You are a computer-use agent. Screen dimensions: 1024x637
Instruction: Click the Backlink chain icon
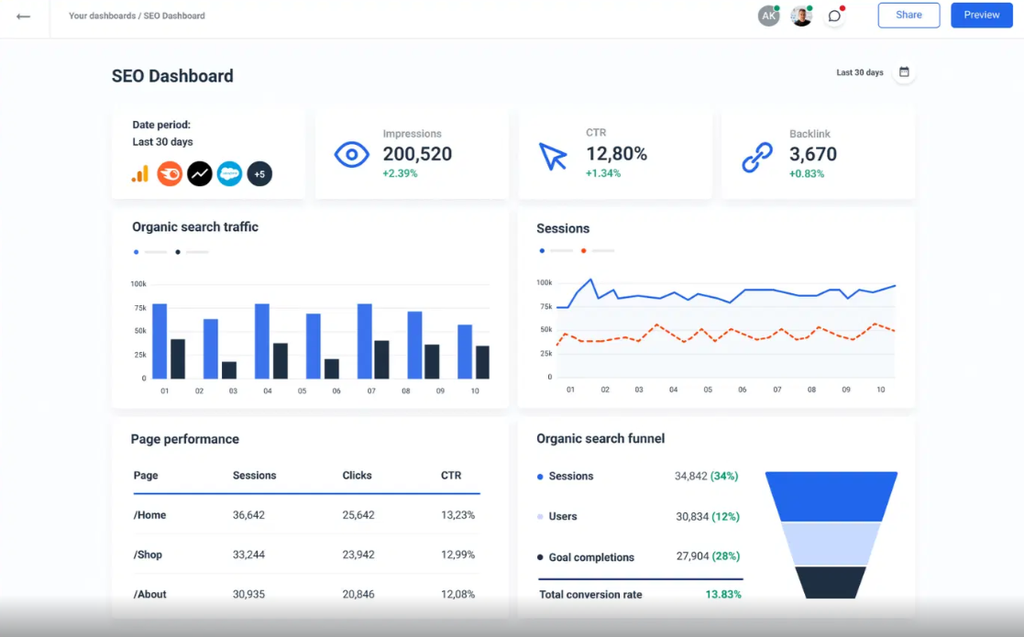757,157
